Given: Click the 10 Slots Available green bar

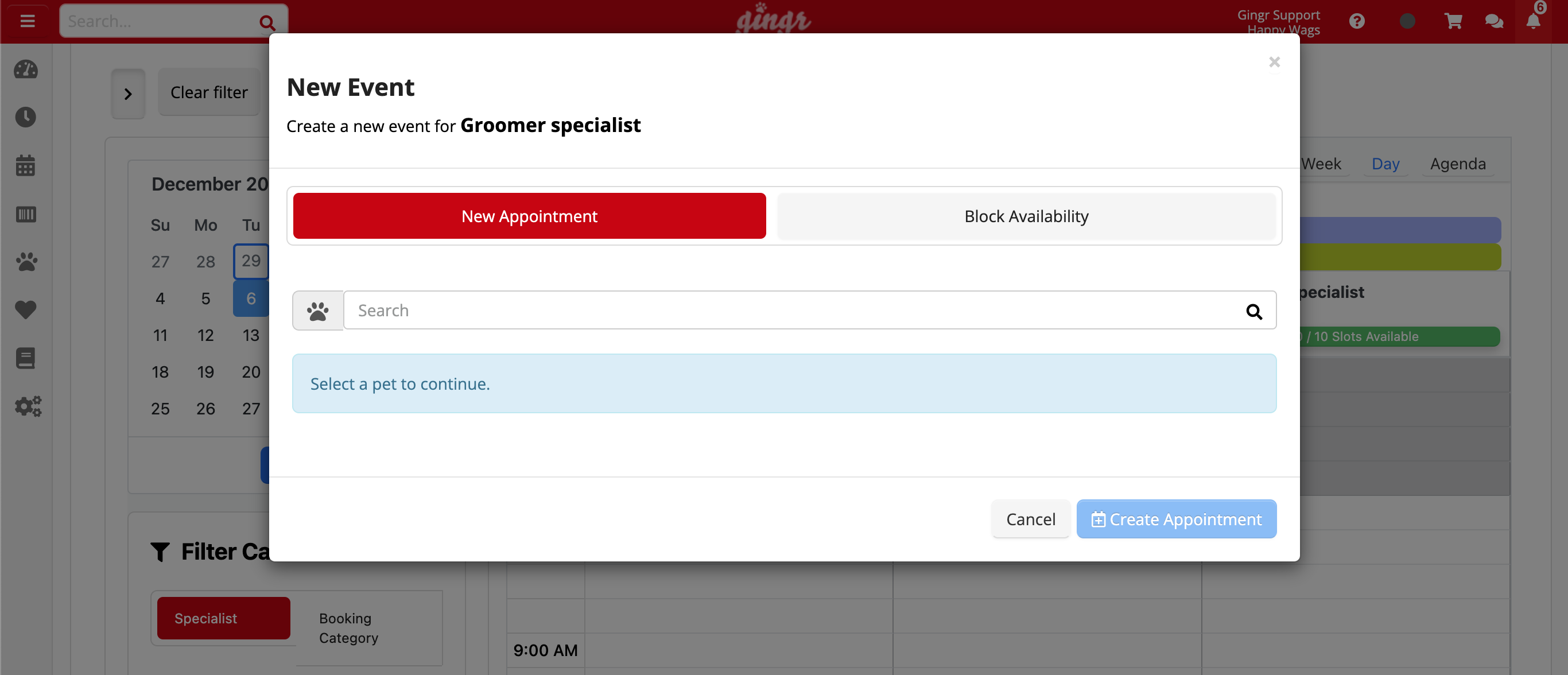Looking at the screenshot, I should click(x=1399, y=336).
